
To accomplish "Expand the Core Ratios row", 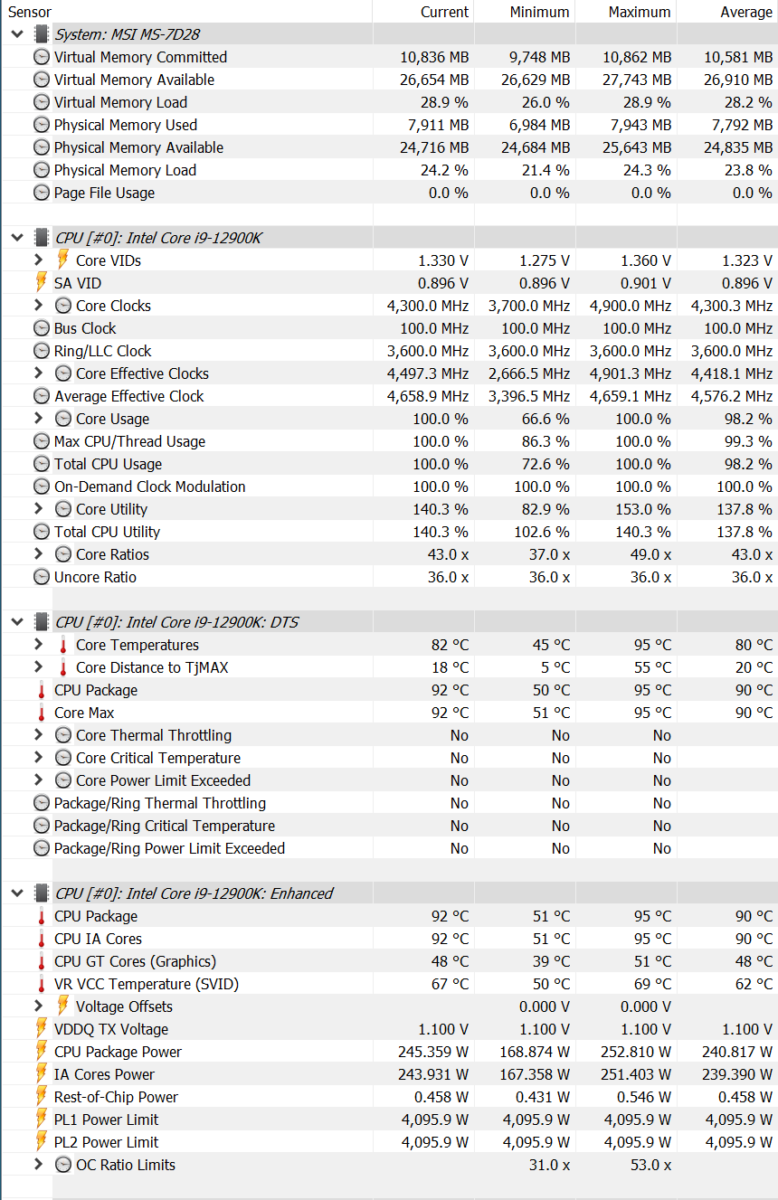I will [39, 554].
